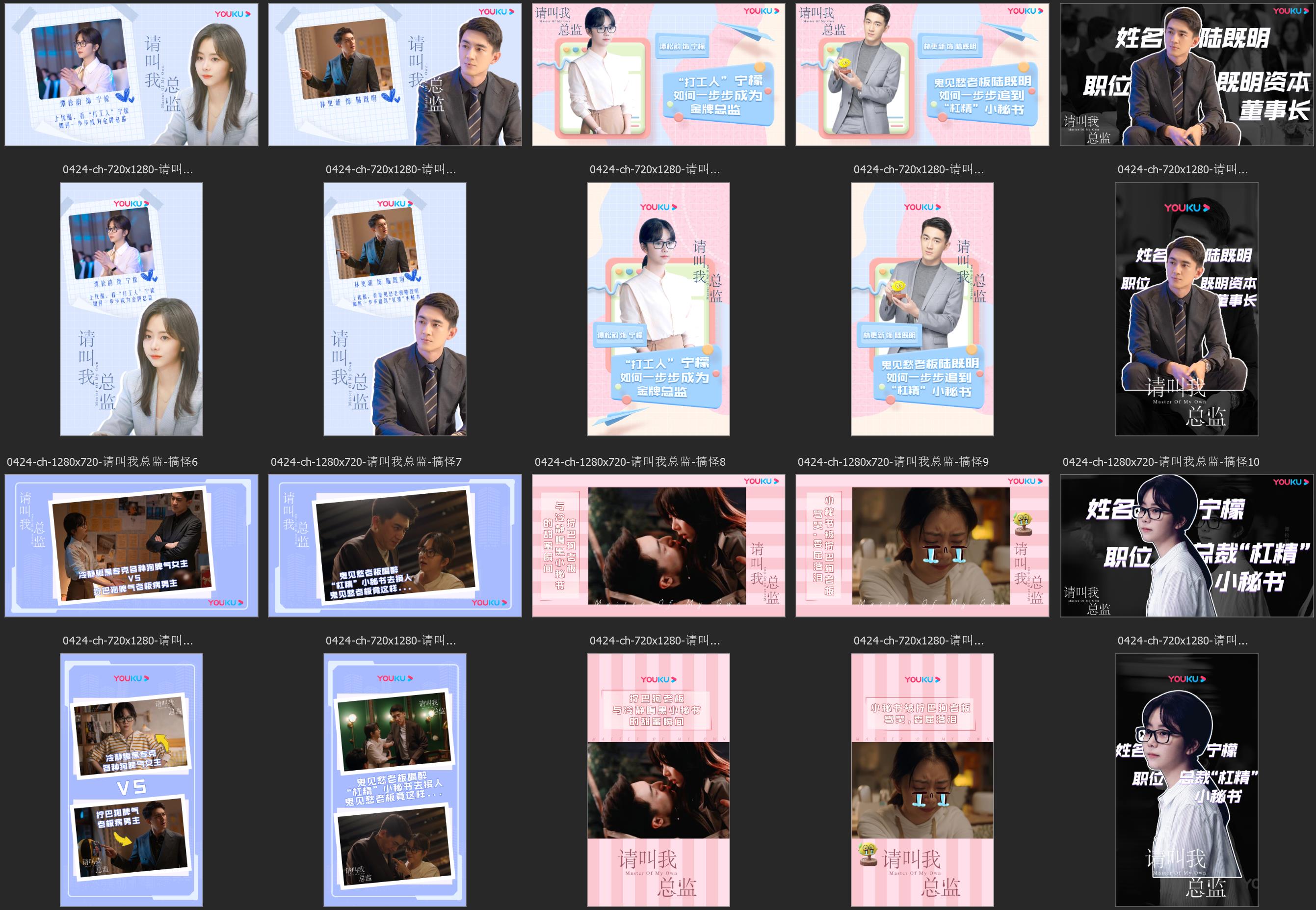Select portrait black thumbnail of 宁檬 in glasses
The width and height of the screenshot is (1316, 910).
[x=1186, y=780]
